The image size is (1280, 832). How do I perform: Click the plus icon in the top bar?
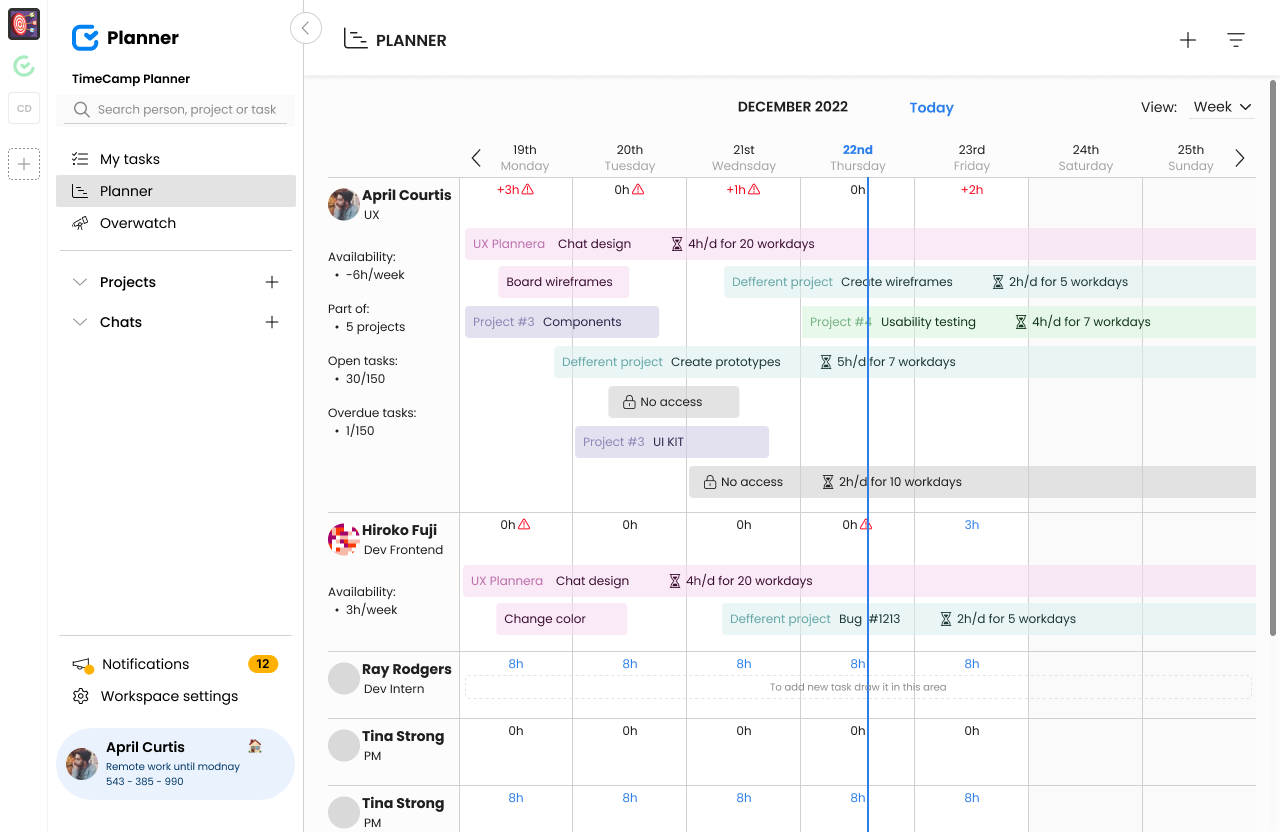(x=1187, y=39)
